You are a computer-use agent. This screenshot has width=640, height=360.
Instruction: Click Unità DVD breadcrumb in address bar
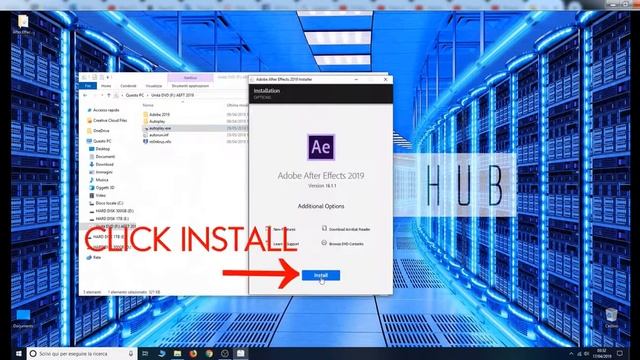[x=173, y=95]
